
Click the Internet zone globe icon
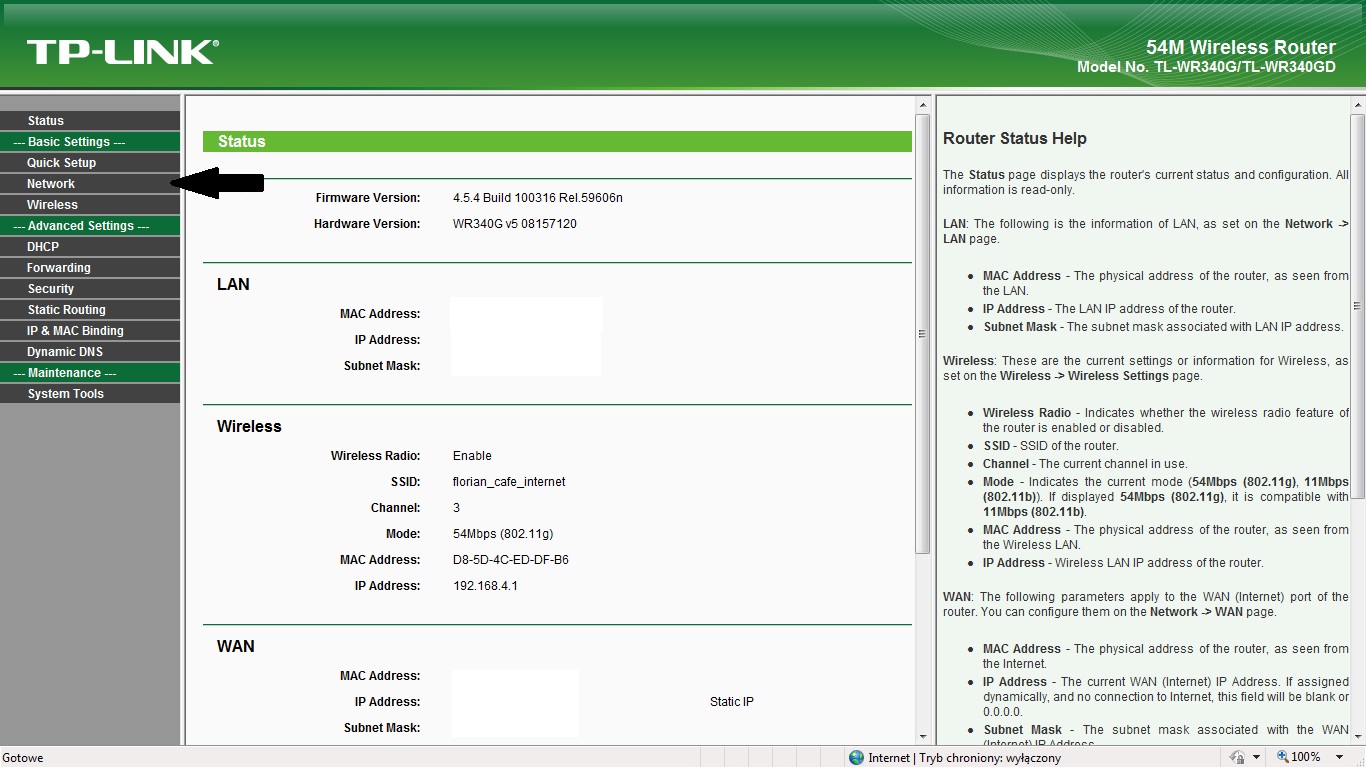[x=856, y=758]
